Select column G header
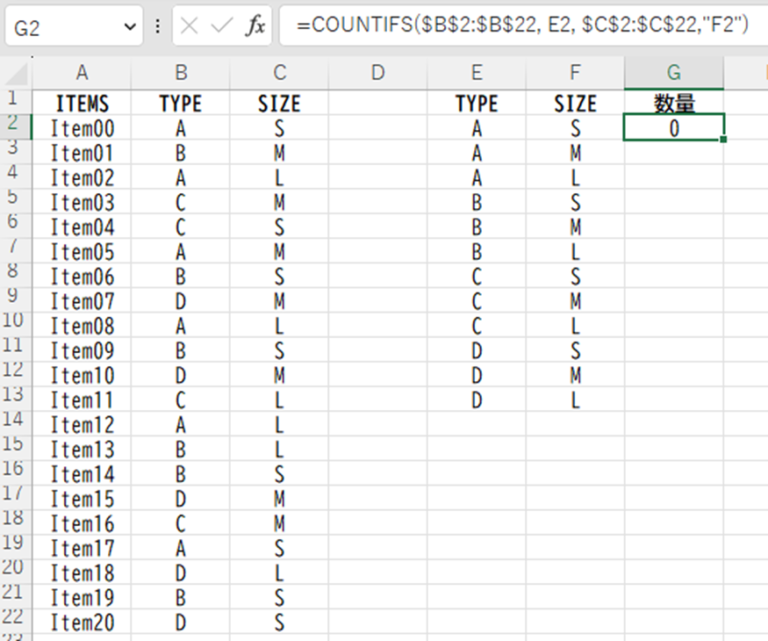The height and width of the screenshot is (641, 768). pyautogui.click(x=674, y=72)
